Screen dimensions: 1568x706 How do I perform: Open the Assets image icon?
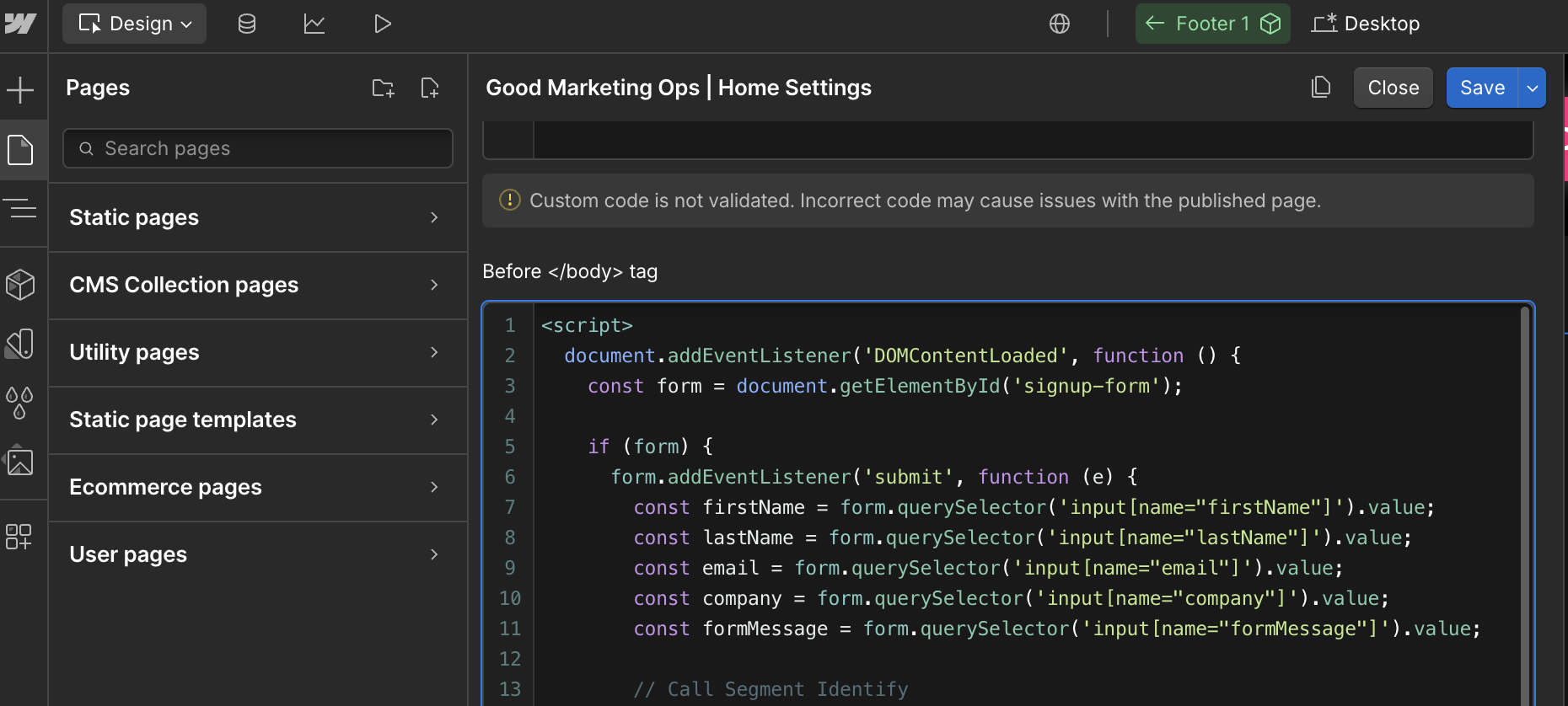(20, 462)
